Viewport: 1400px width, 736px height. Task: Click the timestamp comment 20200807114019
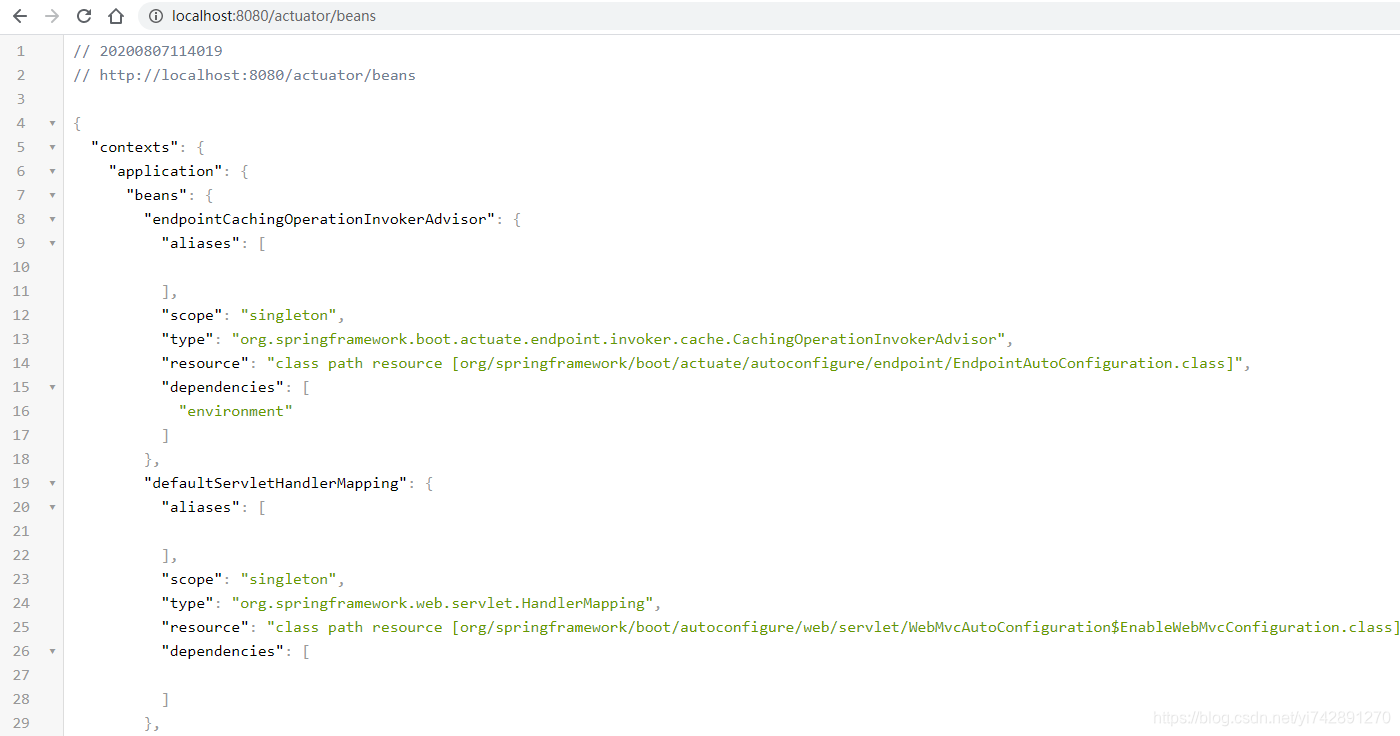click(161, 51)
